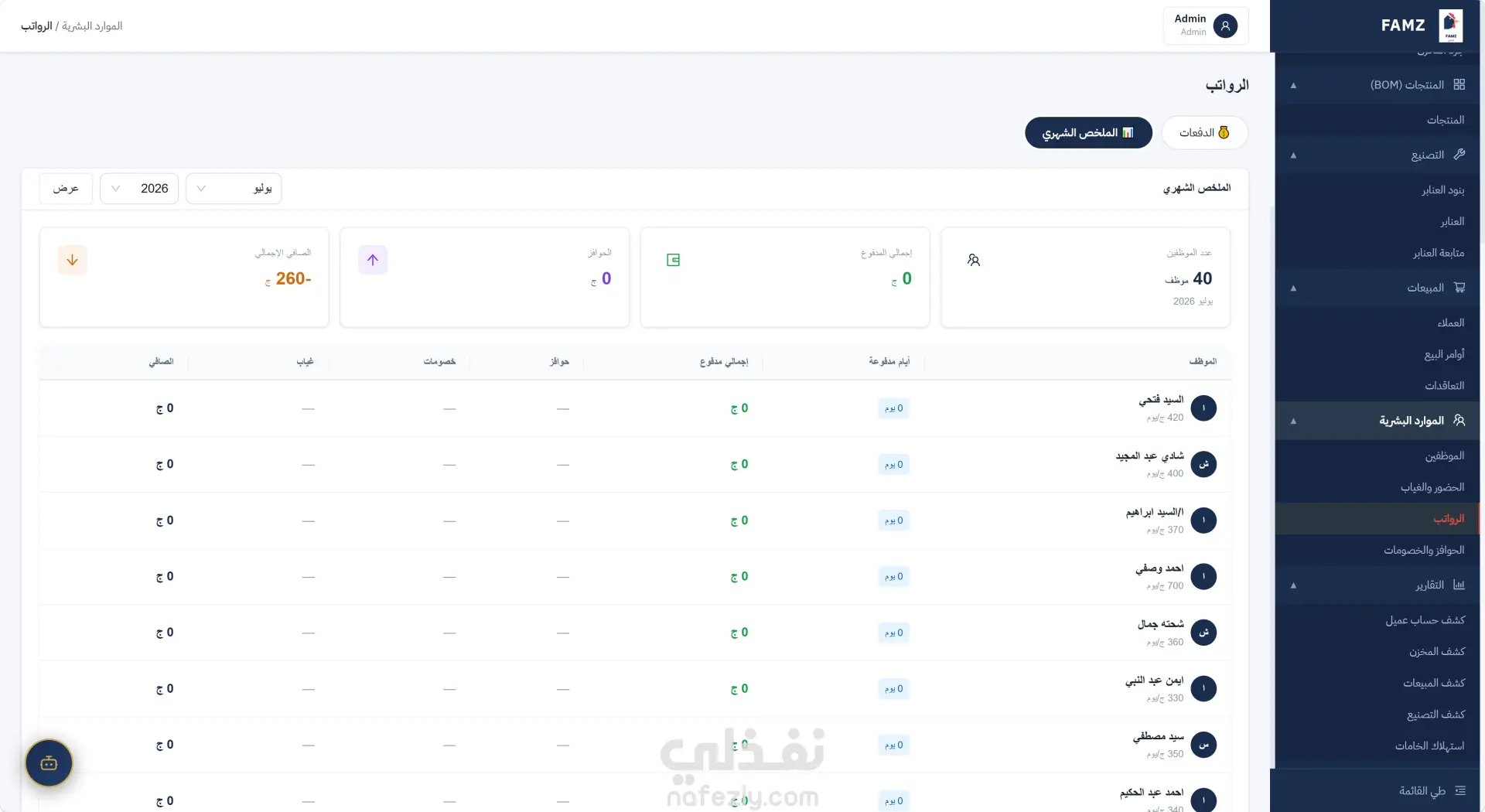
Task: Click the bonuses up-arrow icon
Action: coord(373,260)
